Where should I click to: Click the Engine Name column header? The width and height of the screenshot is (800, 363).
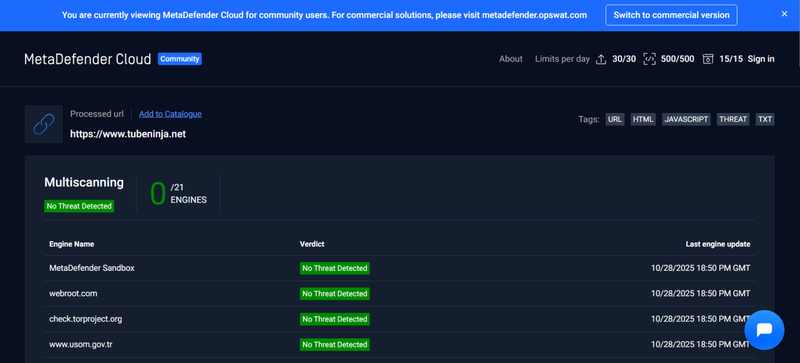click(x=71, y=244)
